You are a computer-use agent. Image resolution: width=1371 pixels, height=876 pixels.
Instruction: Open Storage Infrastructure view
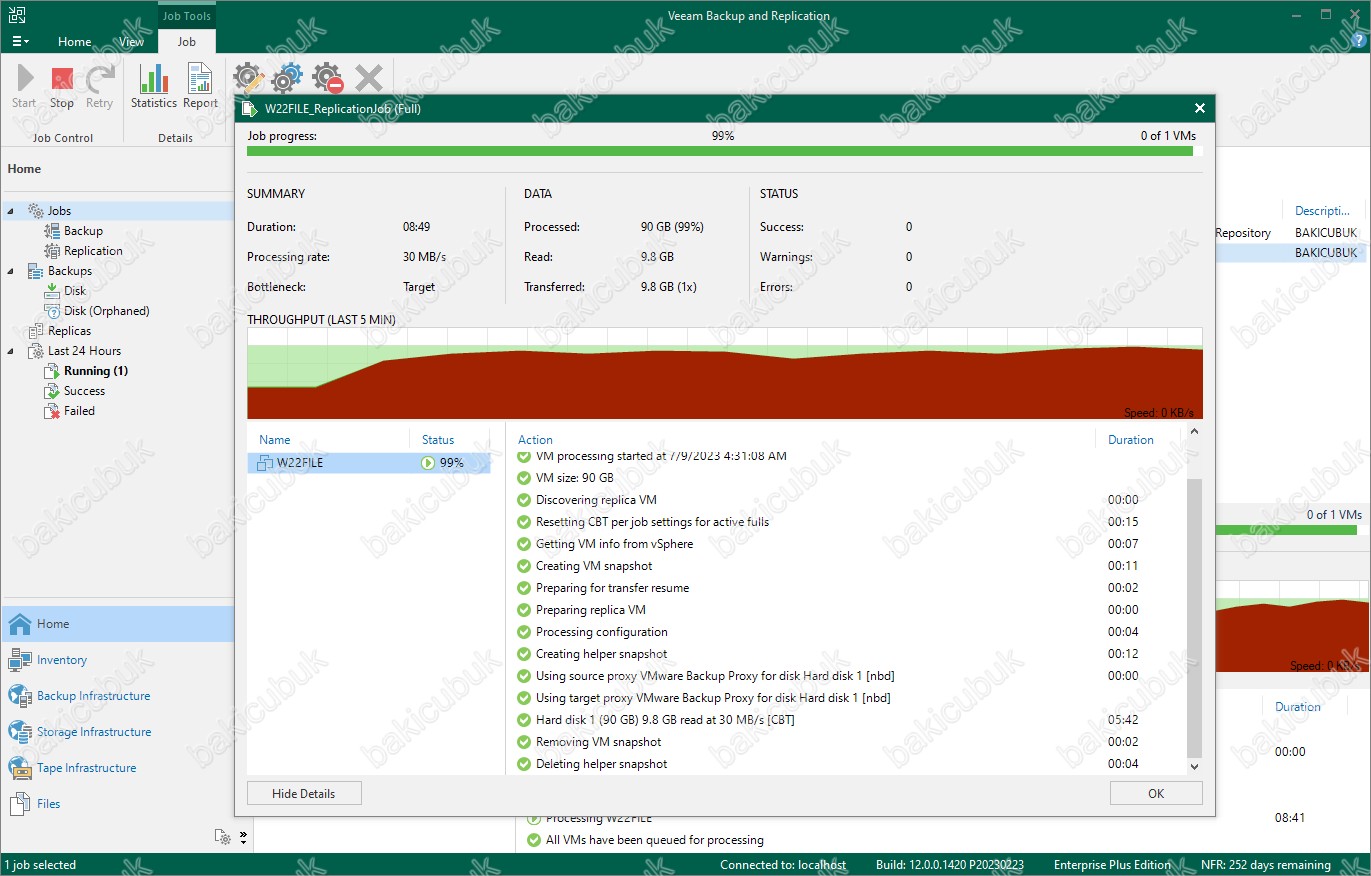pyautogui.click(x=117, y=732)
